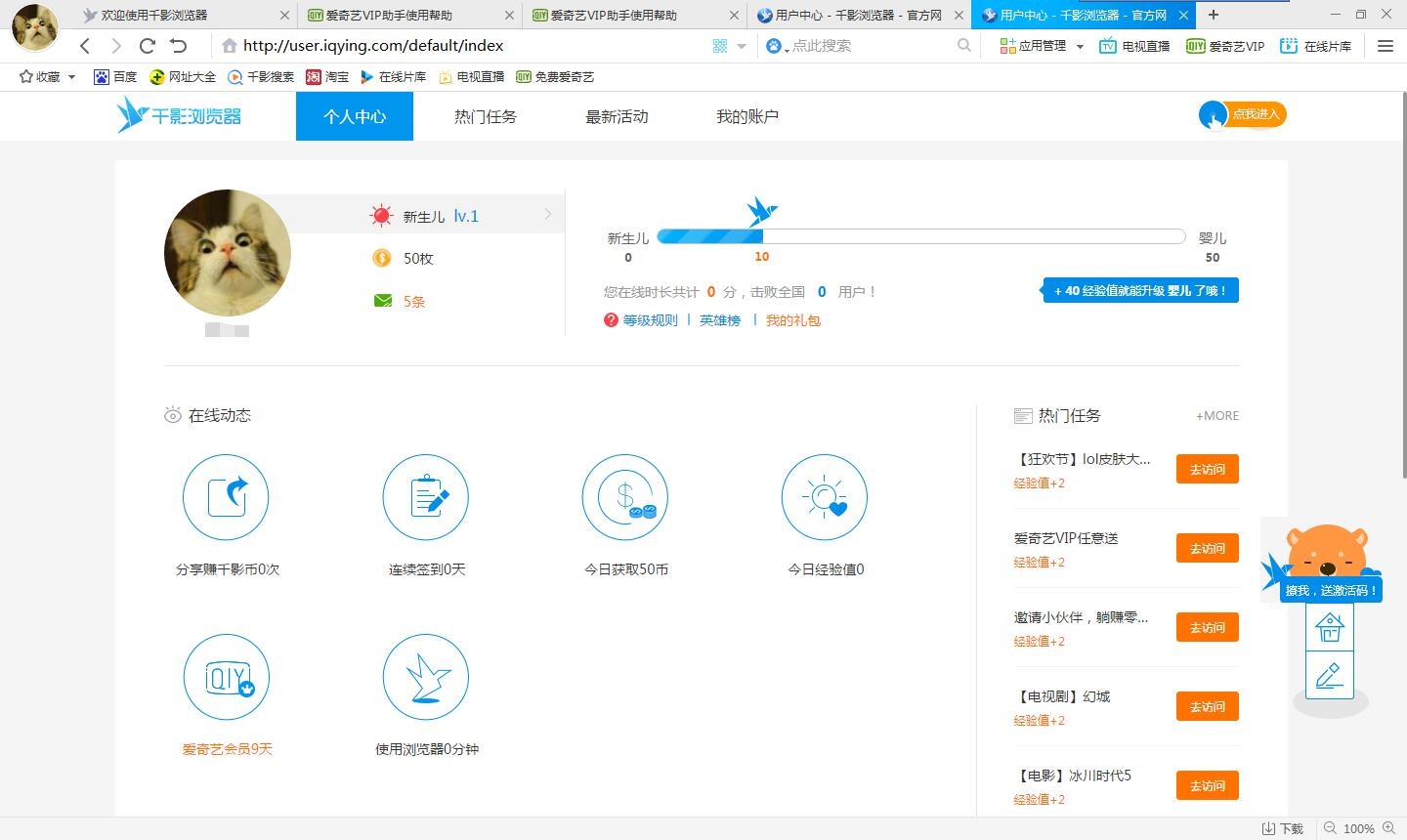
Task: Select the 热门任务 tab
Action: pyautogui.click(x=486, y=116)
